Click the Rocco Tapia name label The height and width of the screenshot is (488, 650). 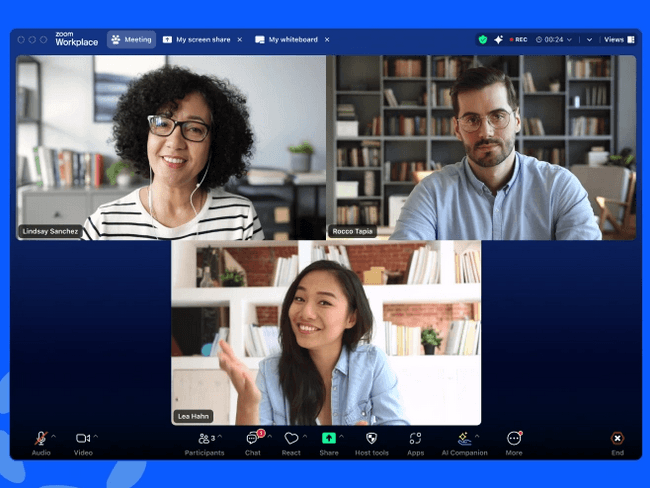[352, 231]
